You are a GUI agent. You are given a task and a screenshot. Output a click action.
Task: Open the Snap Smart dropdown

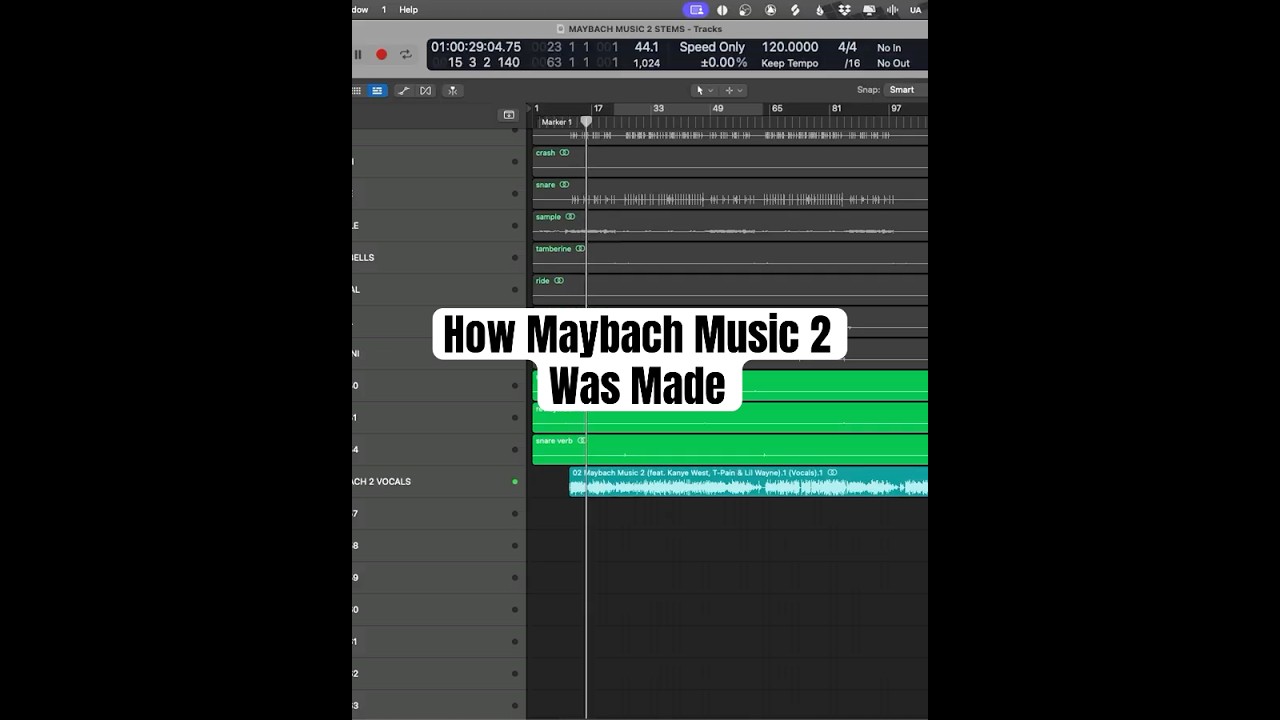click(x=905, y=90)
